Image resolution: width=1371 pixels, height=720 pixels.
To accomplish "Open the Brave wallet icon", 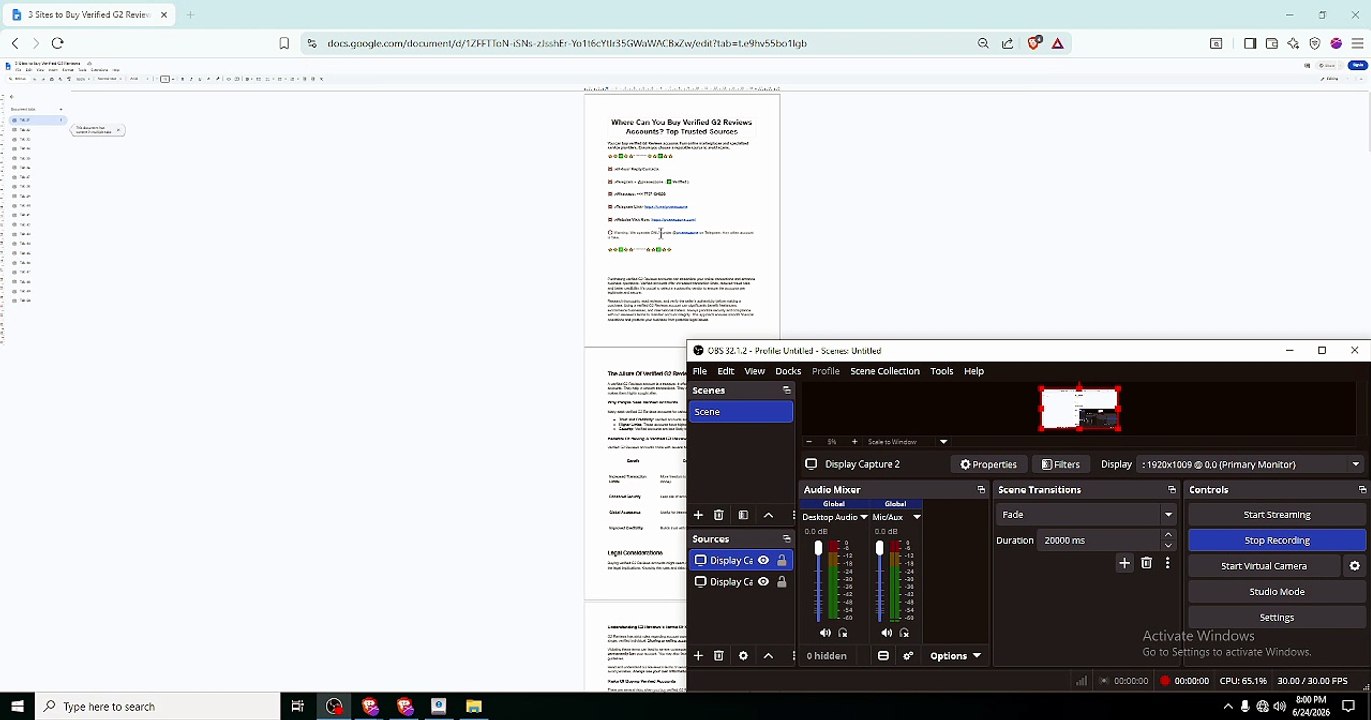I will (1272, 43).
